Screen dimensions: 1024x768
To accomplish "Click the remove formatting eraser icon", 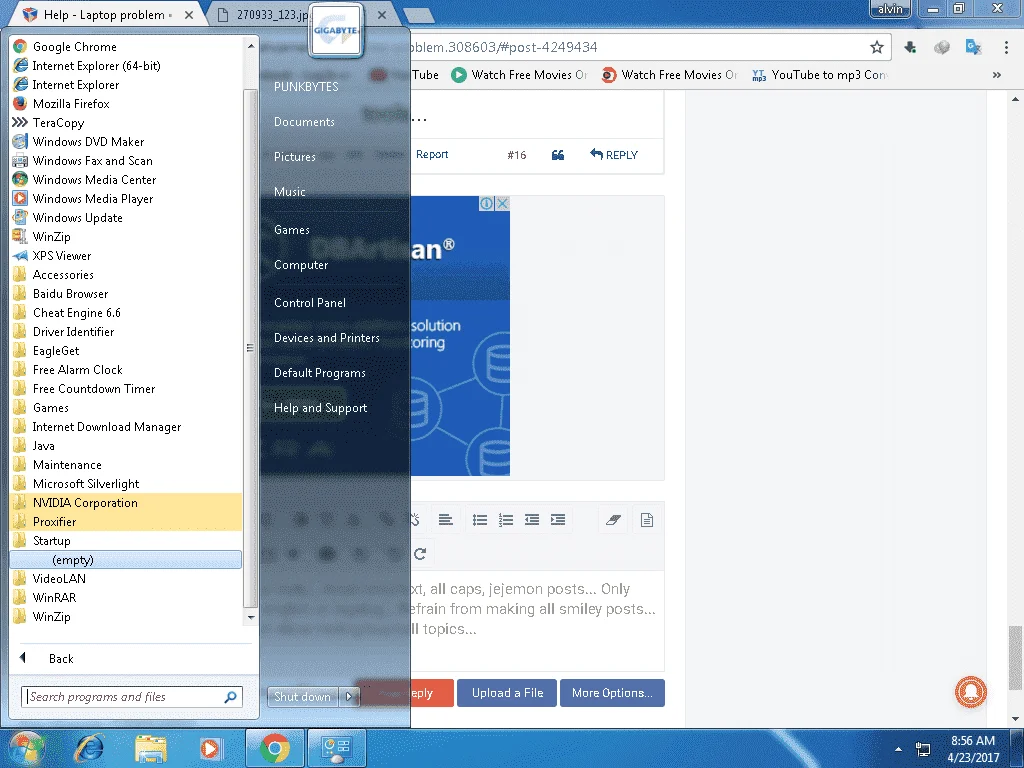I will pyautogui.click(x=613, y=520).
